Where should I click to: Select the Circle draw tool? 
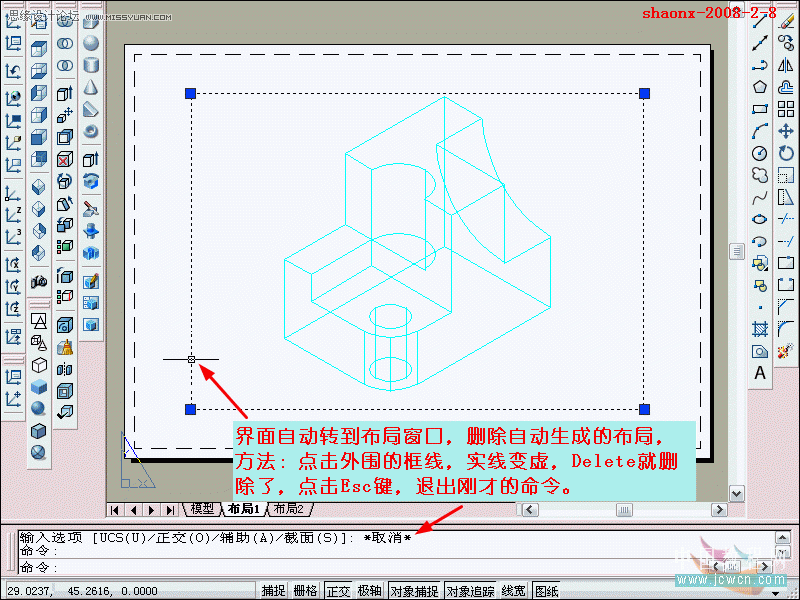tap(760, 153)
